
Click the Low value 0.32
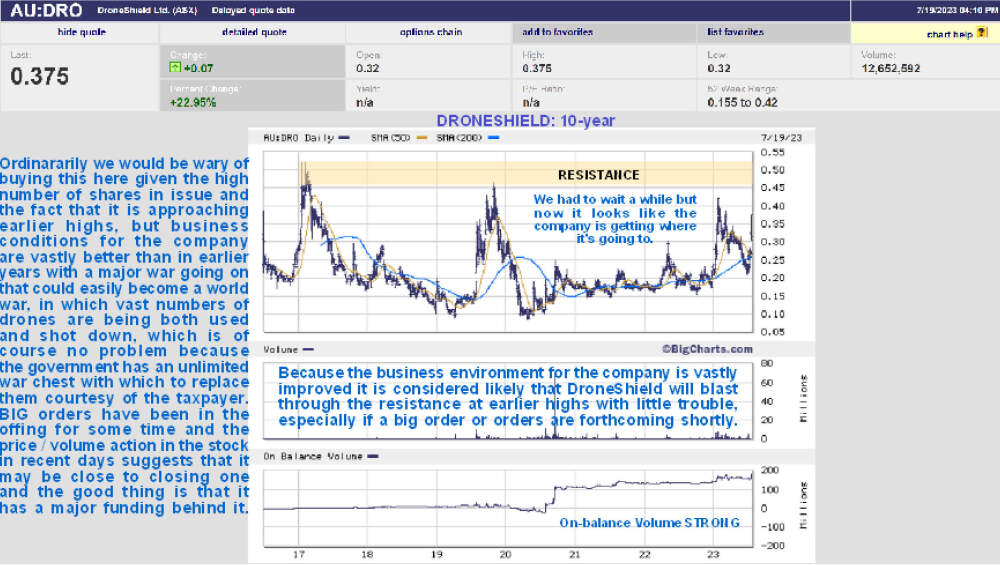tap(719, 68)
